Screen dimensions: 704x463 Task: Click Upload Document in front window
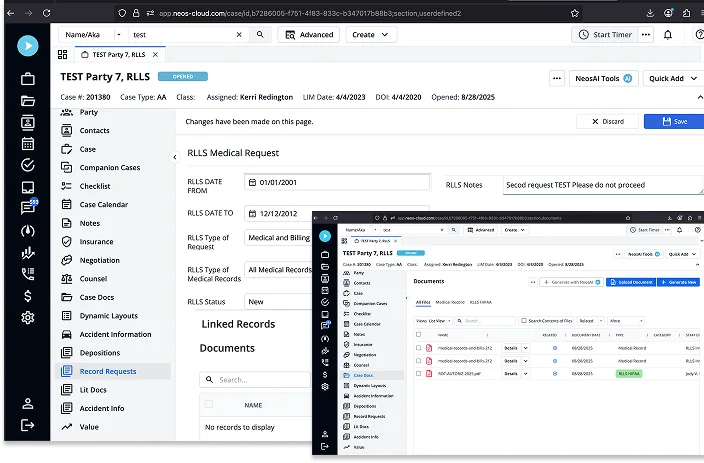point(631,282)
